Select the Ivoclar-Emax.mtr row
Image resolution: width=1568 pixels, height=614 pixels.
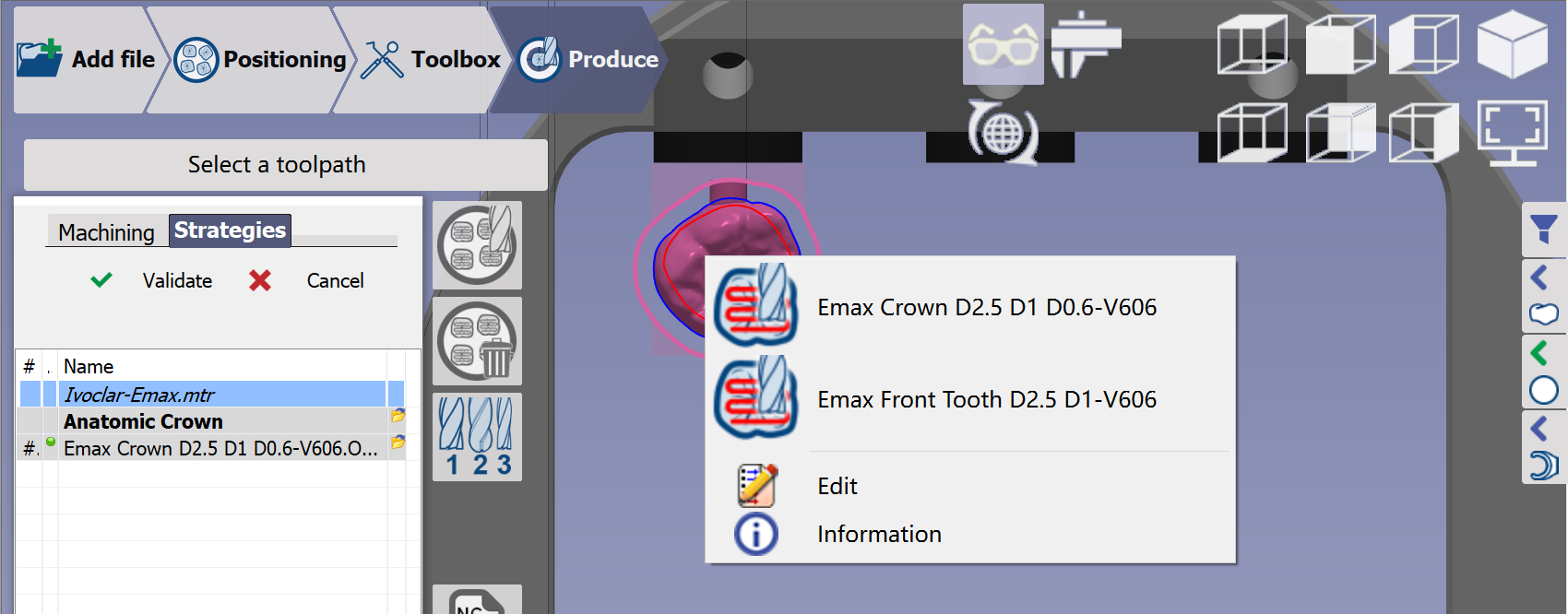click(x=212, y=395)
